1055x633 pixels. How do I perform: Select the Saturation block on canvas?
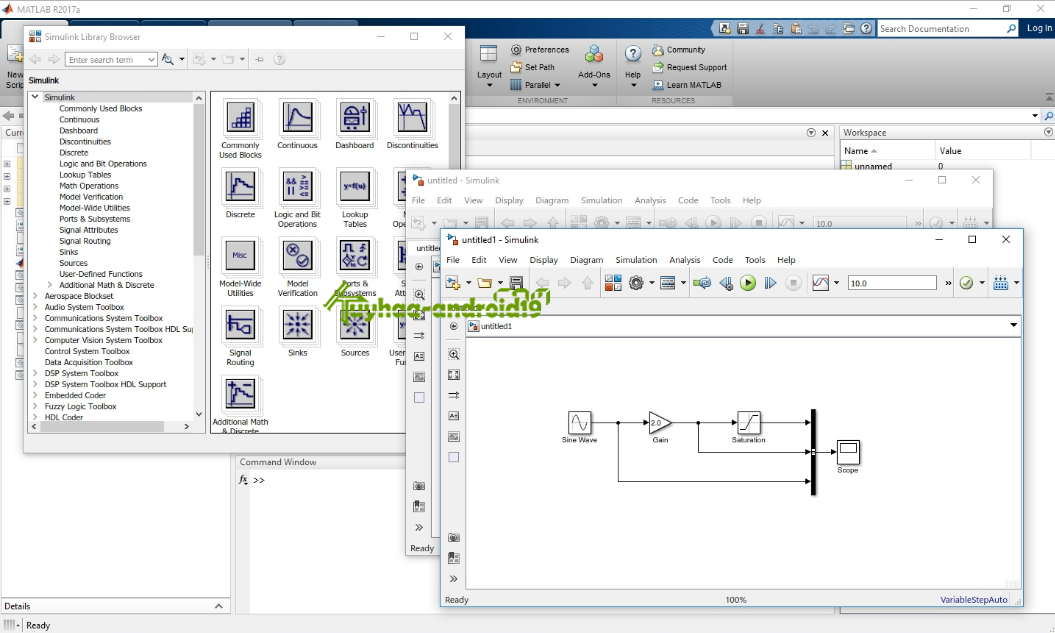click(x=749, y=422)
